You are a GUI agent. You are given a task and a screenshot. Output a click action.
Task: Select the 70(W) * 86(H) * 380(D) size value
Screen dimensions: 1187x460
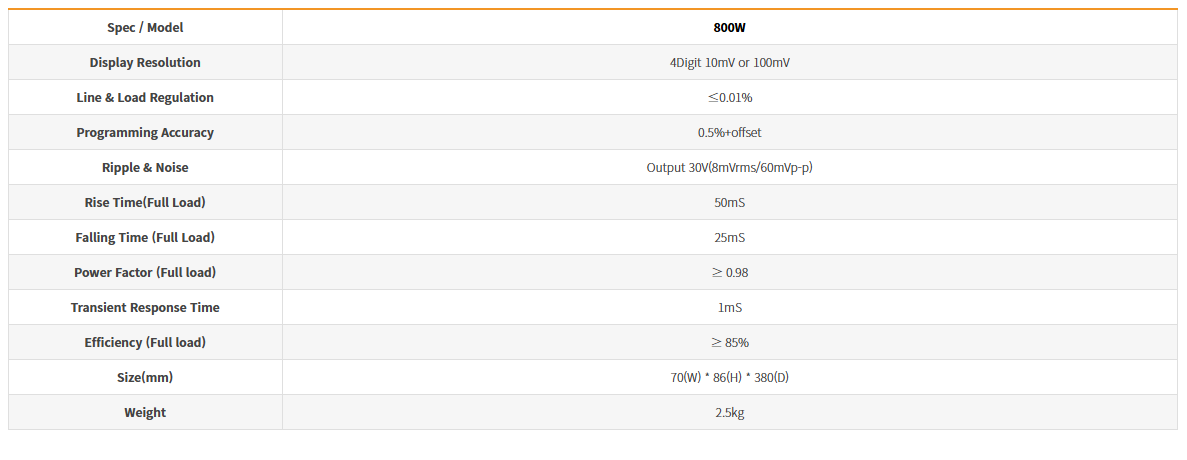[x=729, y=378]
